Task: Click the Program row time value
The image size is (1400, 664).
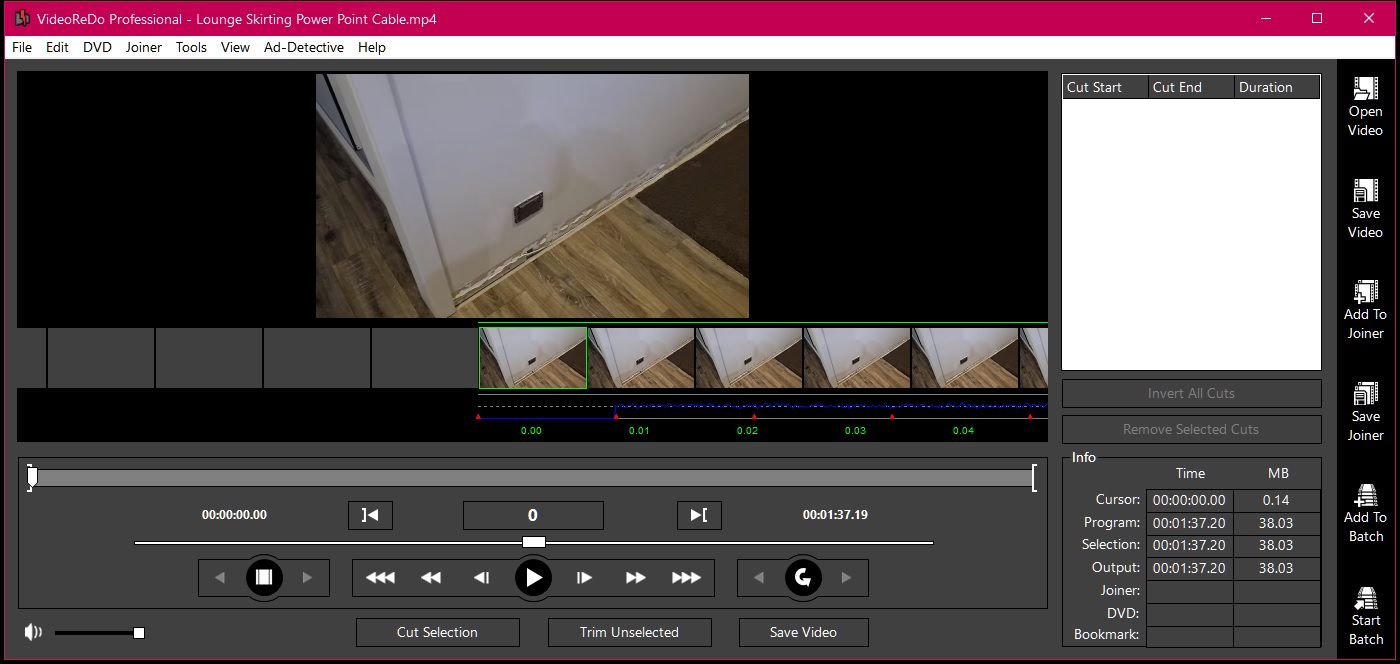Action: [x=1189, y=523]
